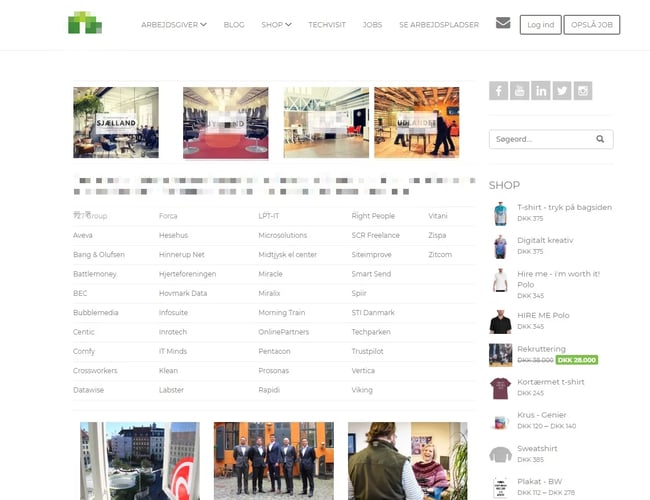Open the Morning Train company link
Viewport: 650px width, 500px height.
(281, 313)
